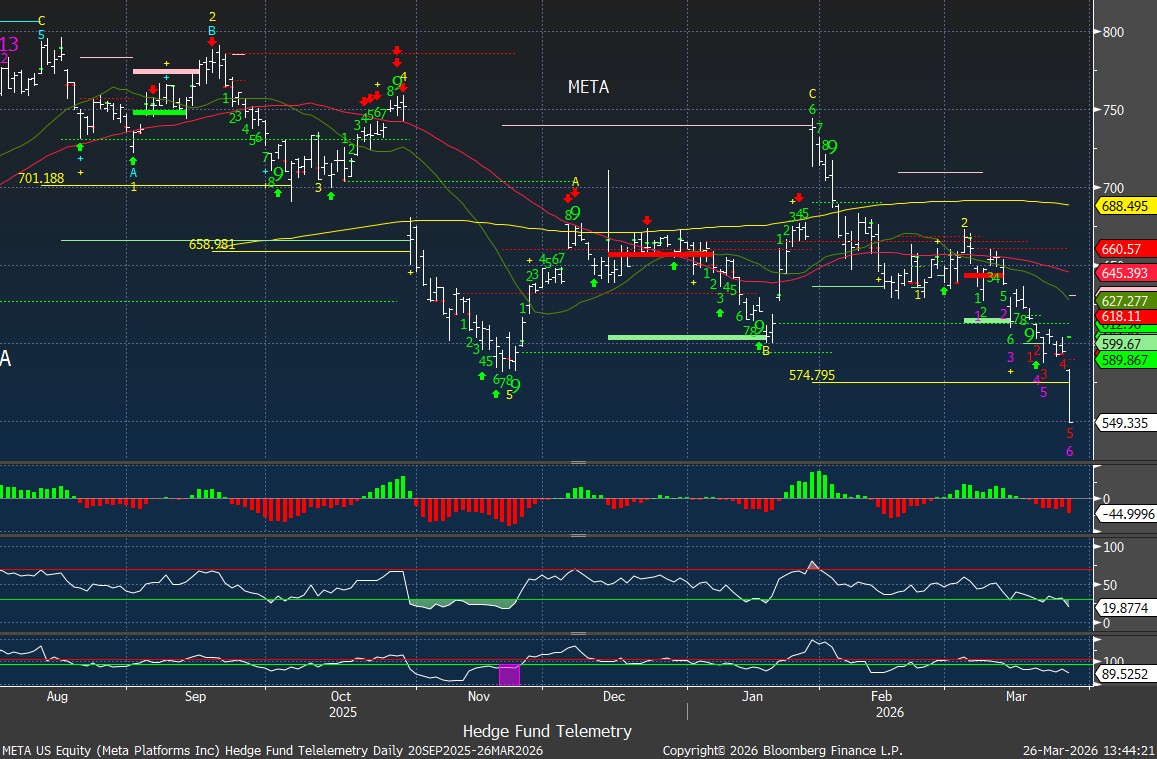Click the purple square in the bottom indicator panel
The width and height of the screenshot is (1157, 759).
click(x=510, y=675)
